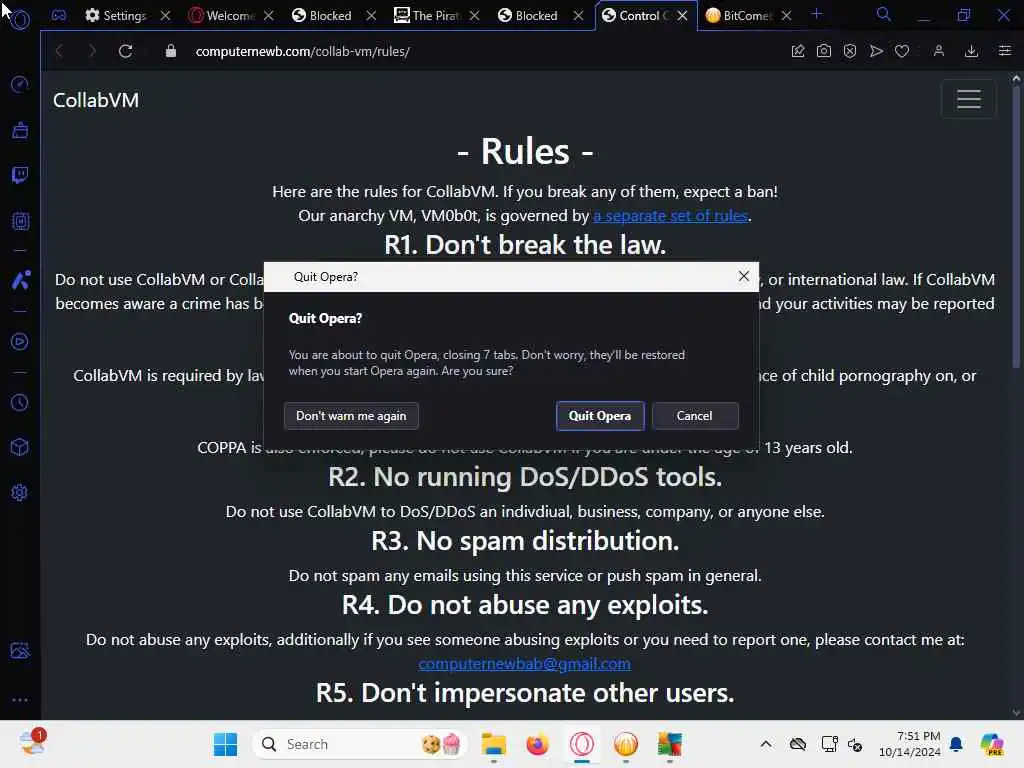The width and height of the screenshot is (1024, 768).
Task: Open the shopping bag sidebar icon
Action: coord(20,130)
